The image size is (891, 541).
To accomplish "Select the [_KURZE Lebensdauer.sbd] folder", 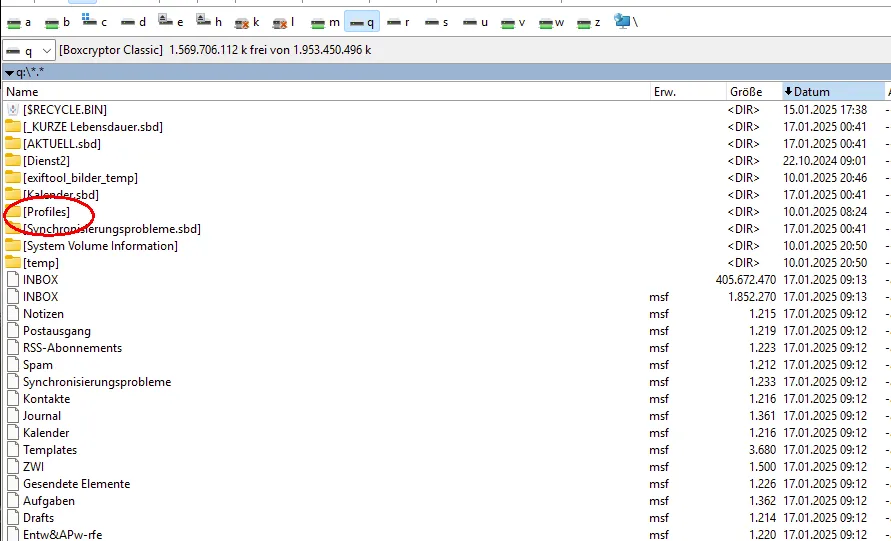I will point(93,127).
